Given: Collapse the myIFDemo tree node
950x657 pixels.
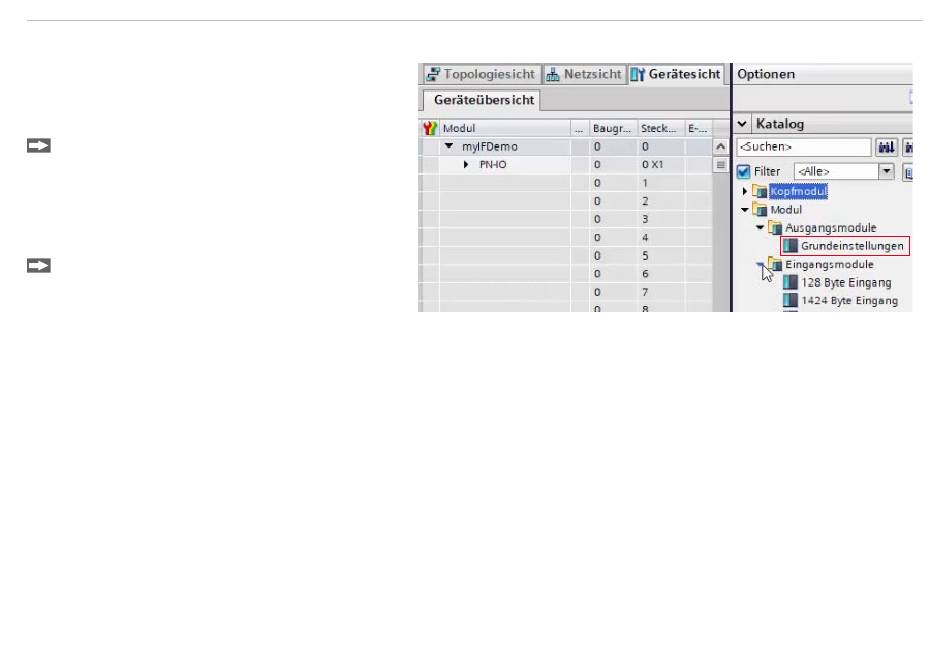Looking at the screenshot, I should (449, 146).
